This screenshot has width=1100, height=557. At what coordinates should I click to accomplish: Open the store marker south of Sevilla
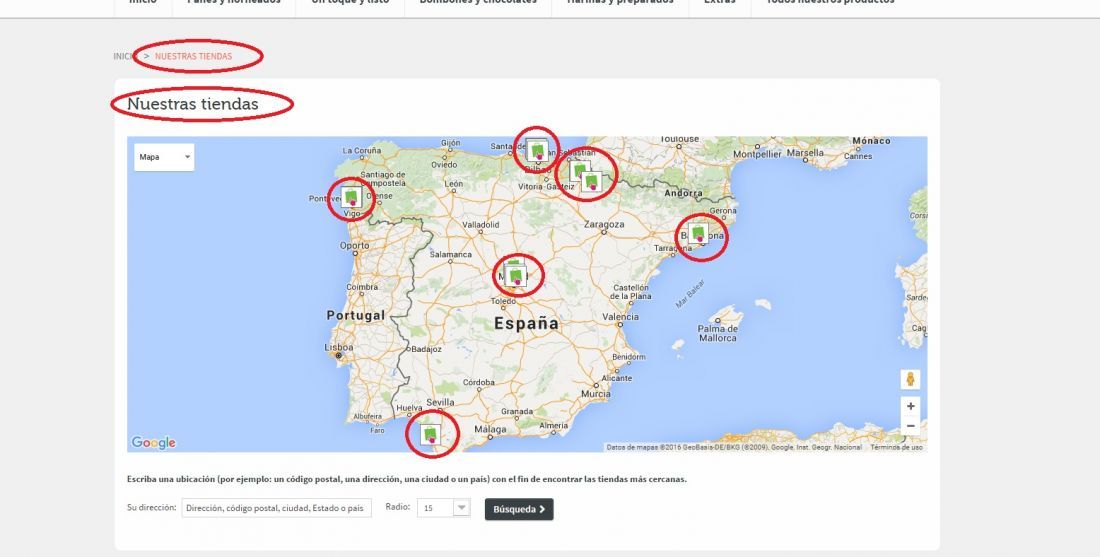[x=431, y=434]
